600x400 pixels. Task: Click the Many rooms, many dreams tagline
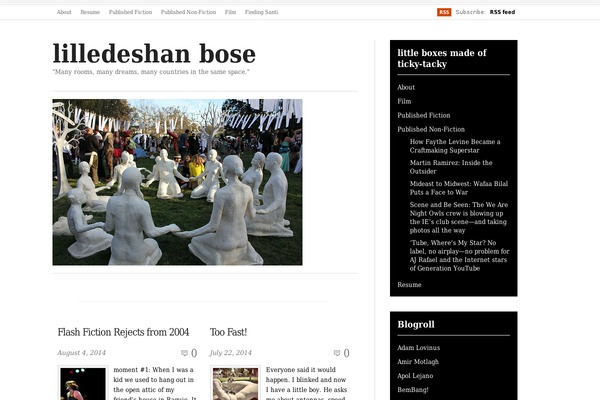point(151,72)
